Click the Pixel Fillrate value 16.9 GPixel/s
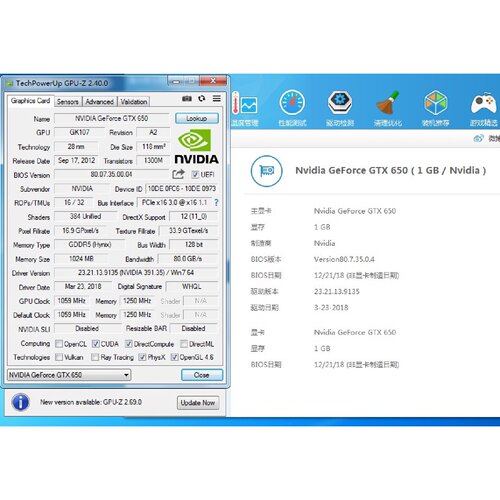Viewport: 500px width, 500px height. click(x=80, y=231)
